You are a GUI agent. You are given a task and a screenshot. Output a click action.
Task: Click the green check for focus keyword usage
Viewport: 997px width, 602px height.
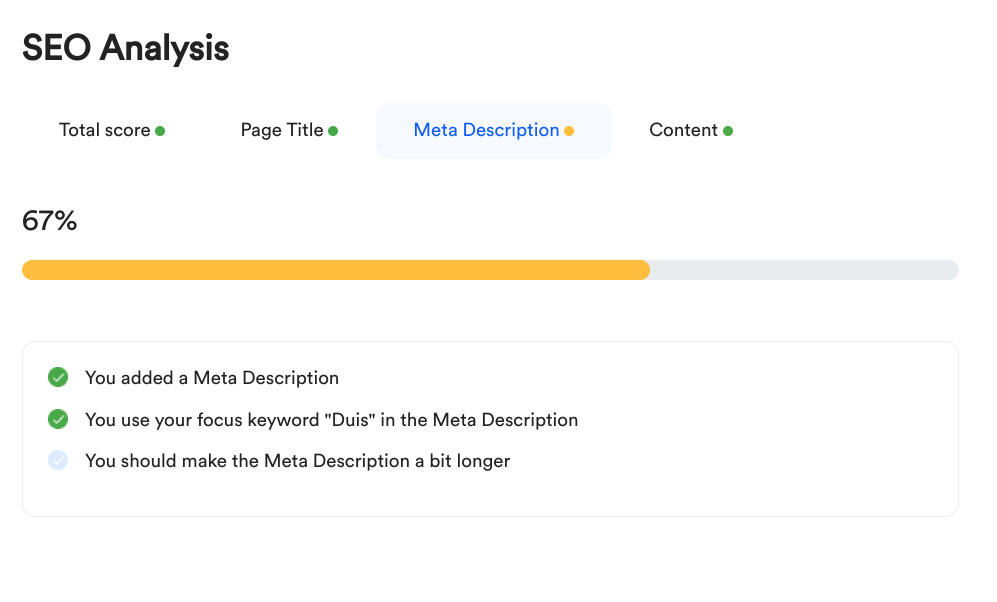pos(58,419)
